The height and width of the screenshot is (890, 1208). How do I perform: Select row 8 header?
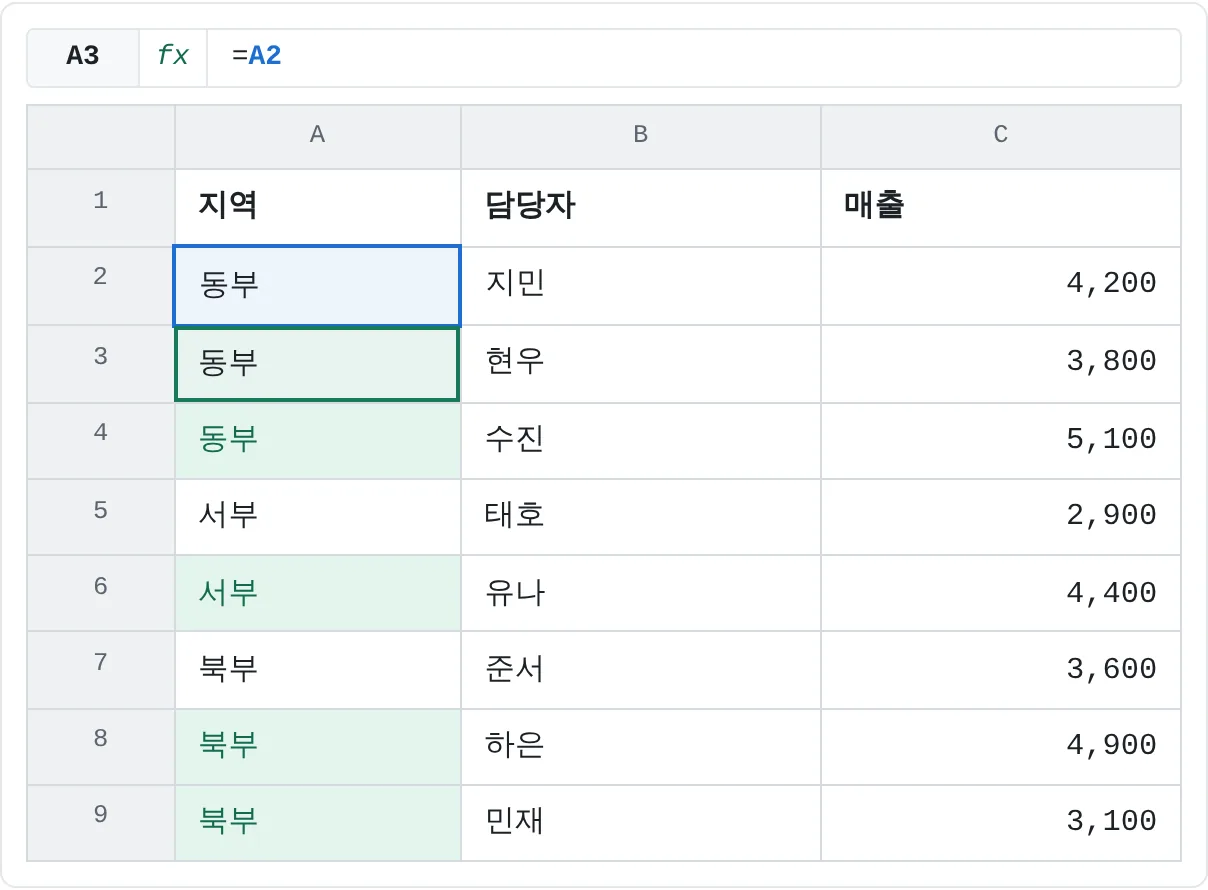(x=101, y=746)
